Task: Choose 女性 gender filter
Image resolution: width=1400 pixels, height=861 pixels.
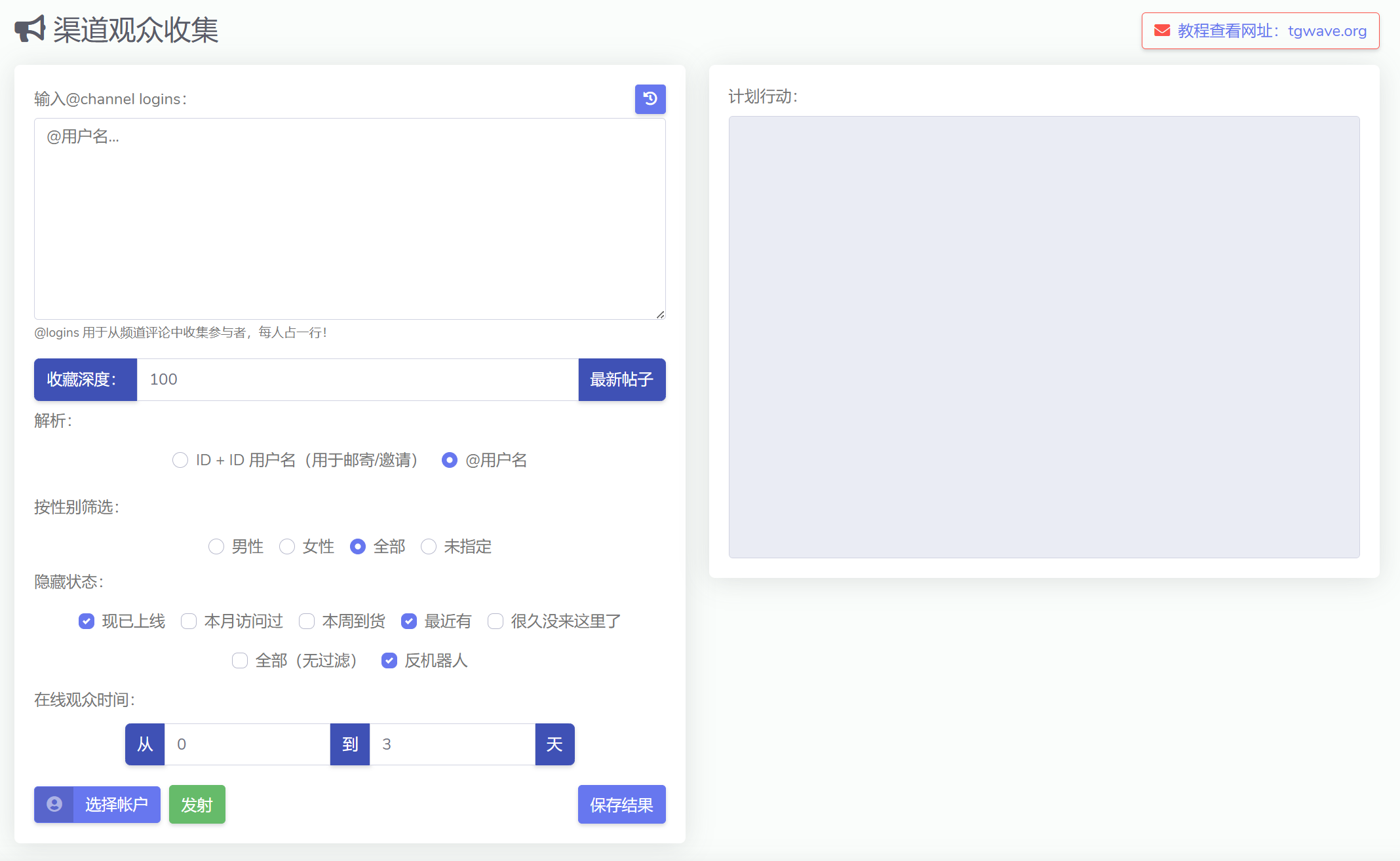Action: (287, 546)
